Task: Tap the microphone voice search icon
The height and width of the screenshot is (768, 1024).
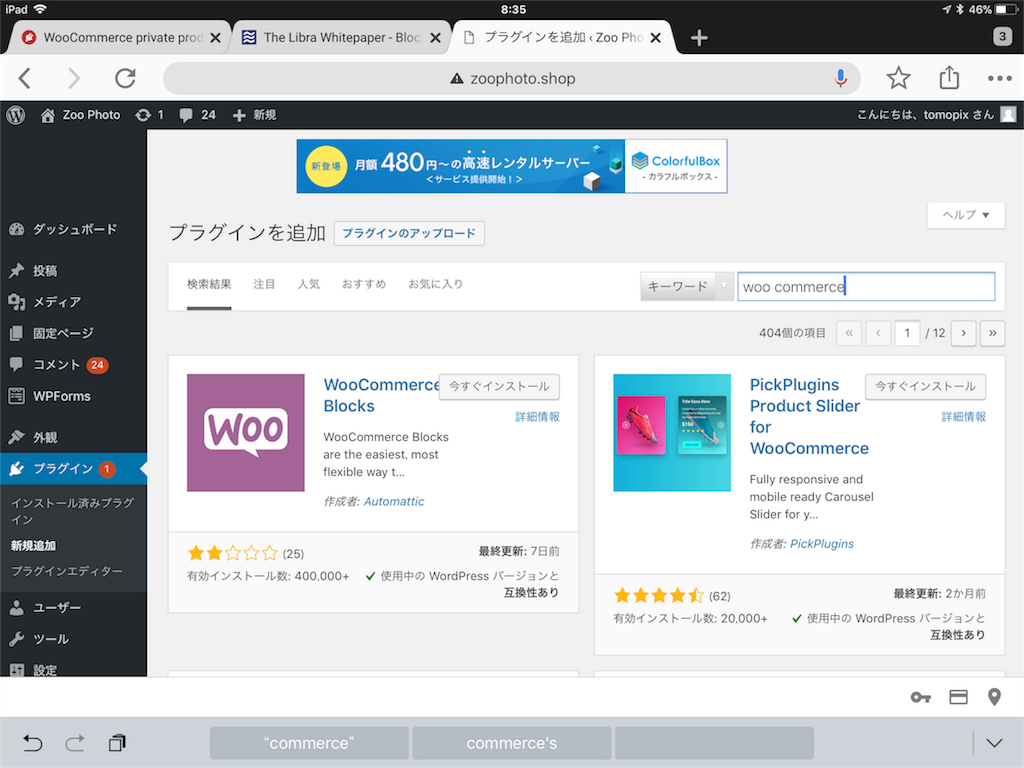Action: tap(840, 78)
